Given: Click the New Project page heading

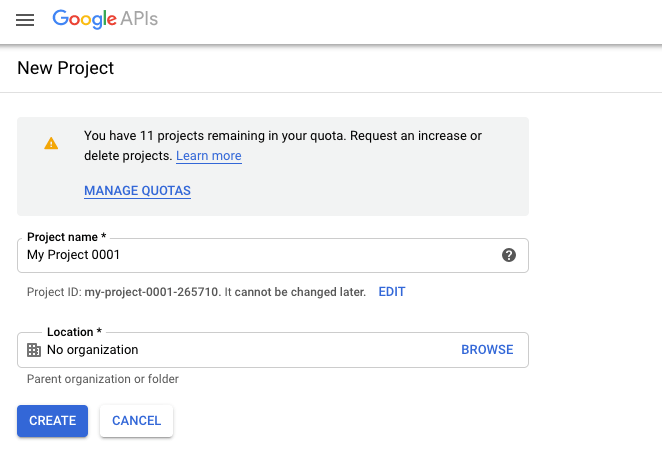Looking at the screenshot, I should coord(66,68).
